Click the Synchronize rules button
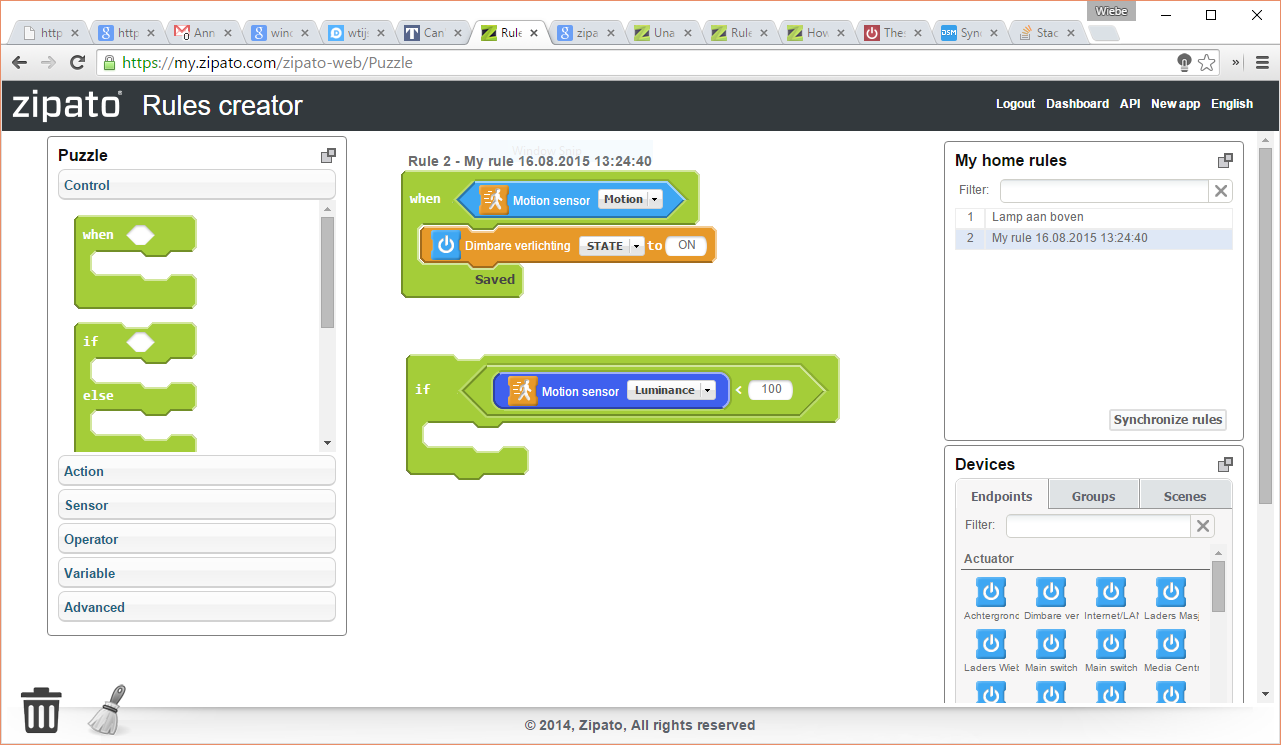 (1167, 420)
